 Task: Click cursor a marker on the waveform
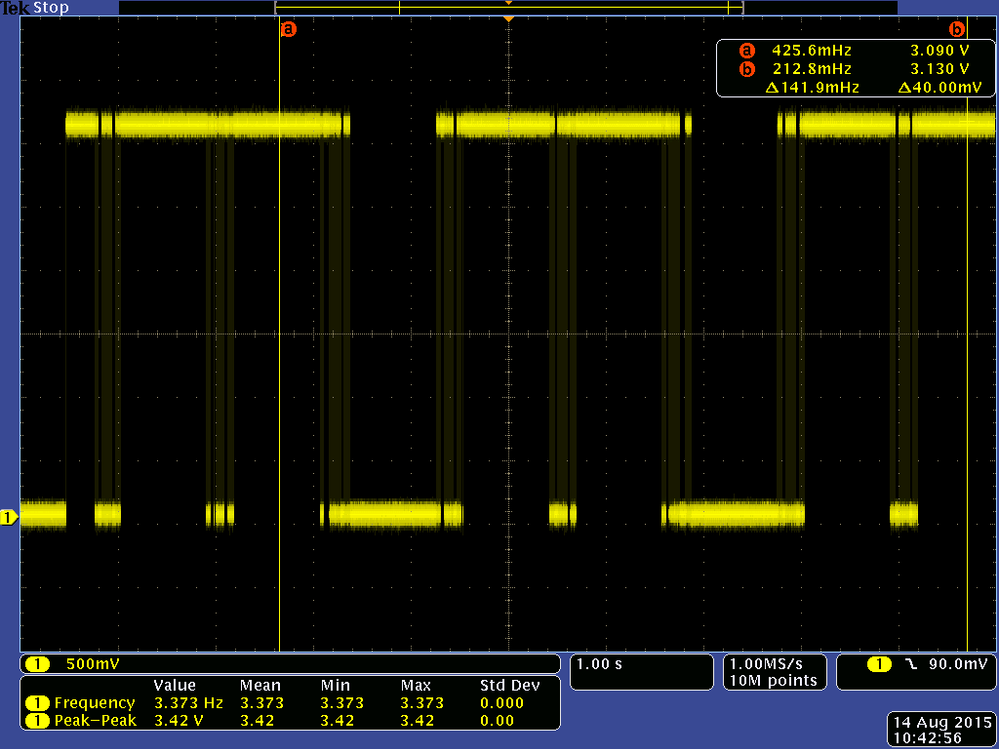(289, 29)
